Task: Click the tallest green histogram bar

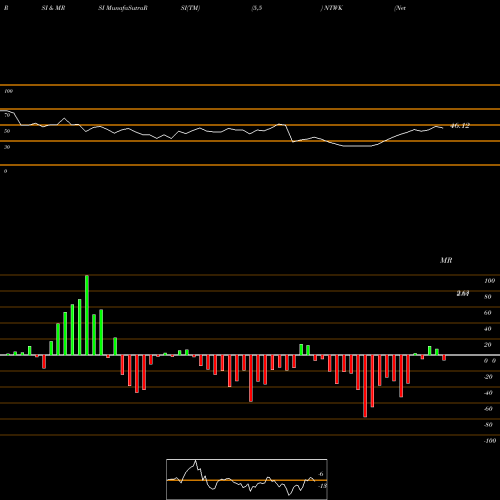Action: (x=87, y=315)
